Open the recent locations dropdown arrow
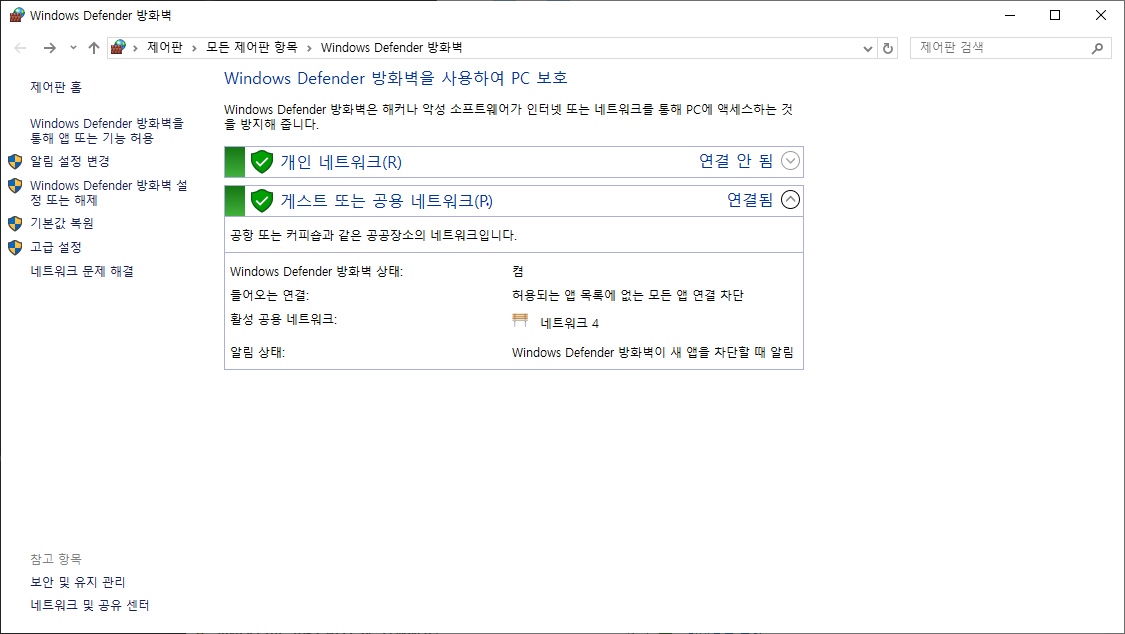1125x634 pixels. (73, 48)
